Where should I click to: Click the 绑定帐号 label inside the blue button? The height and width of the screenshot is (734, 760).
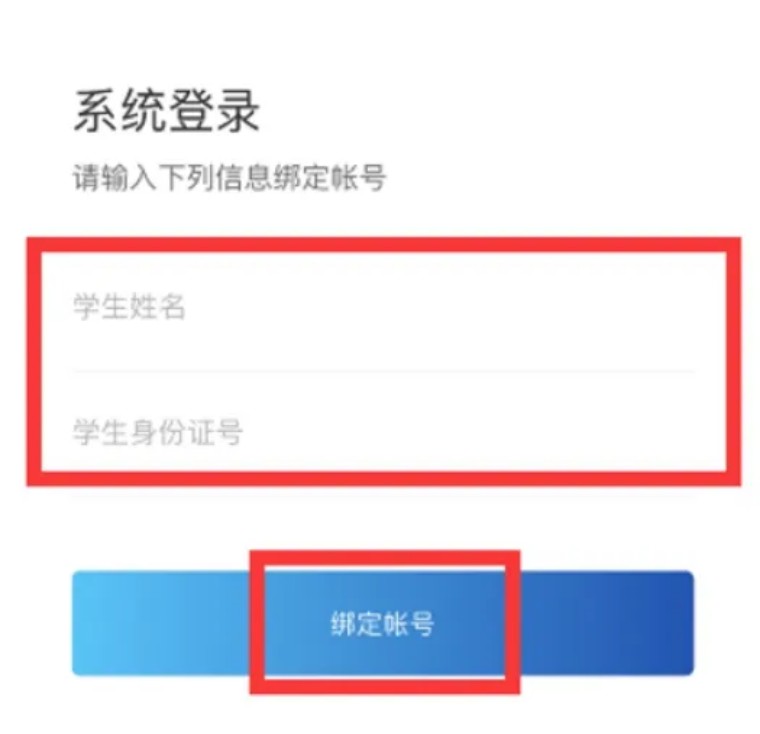pyautogui.click(x=382, y=623)
